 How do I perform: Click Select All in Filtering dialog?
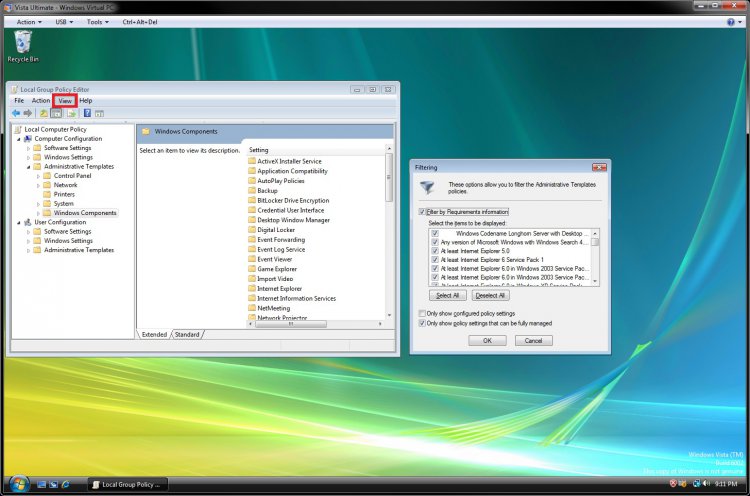448,296
